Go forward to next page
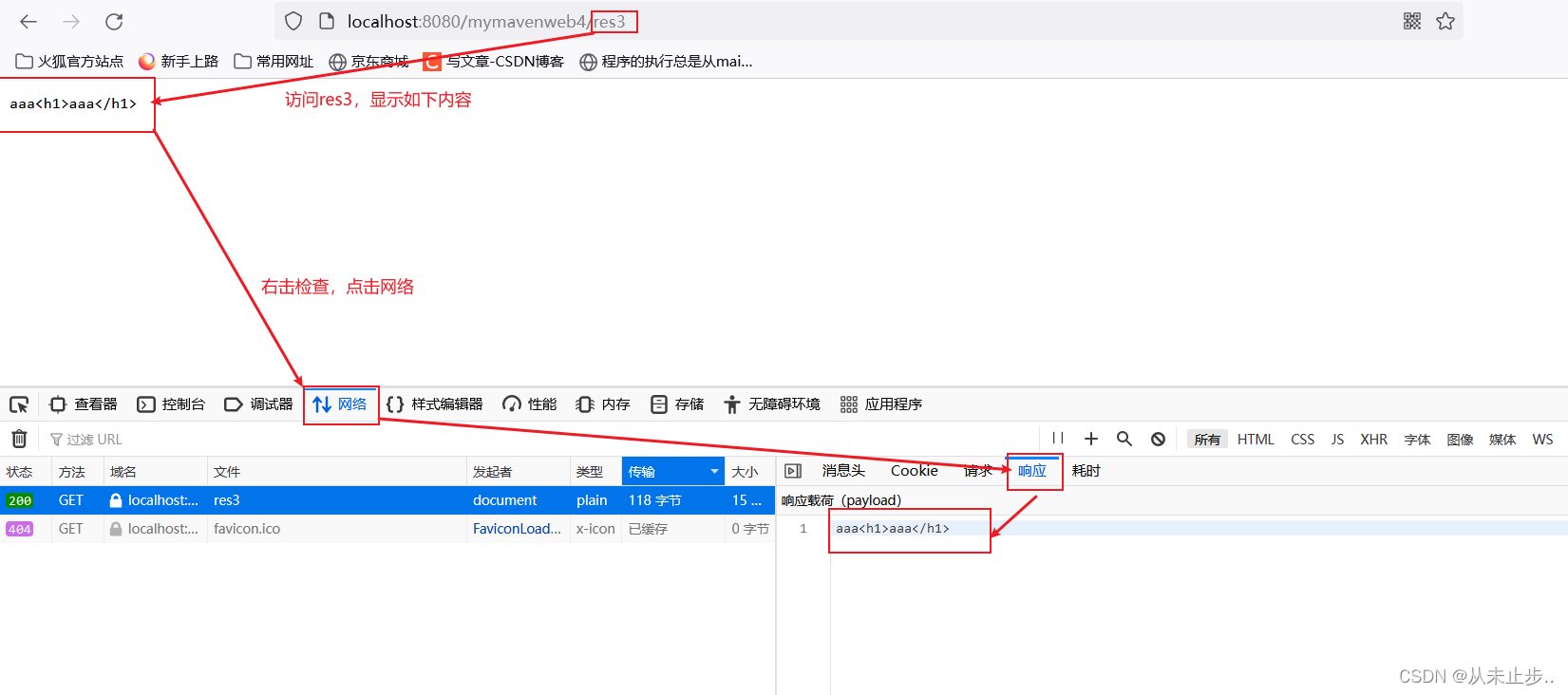This screenshot has height=695, width=1568. pos(71,21)
